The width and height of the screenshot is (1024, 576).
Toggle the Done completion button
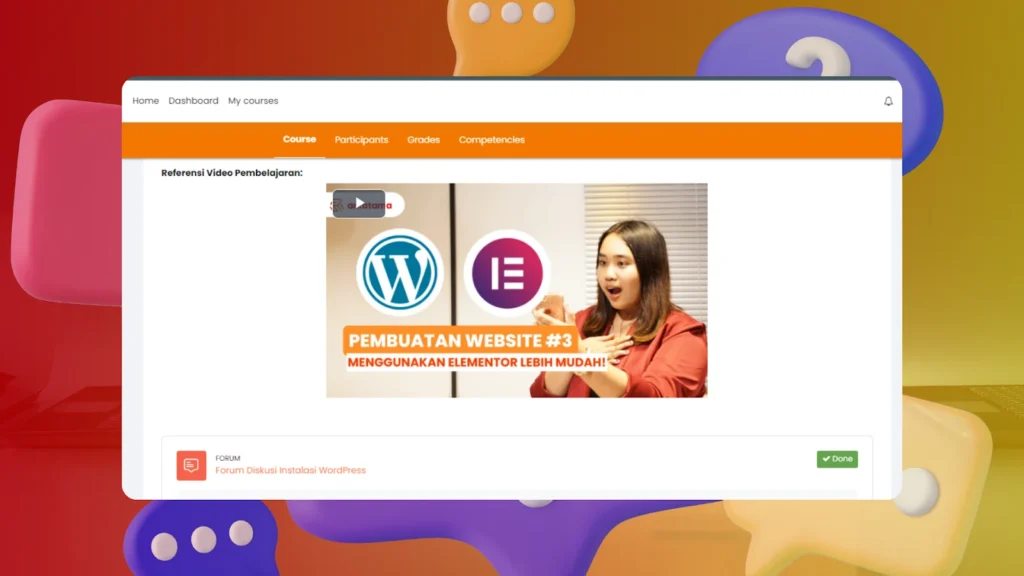[837, 459]
